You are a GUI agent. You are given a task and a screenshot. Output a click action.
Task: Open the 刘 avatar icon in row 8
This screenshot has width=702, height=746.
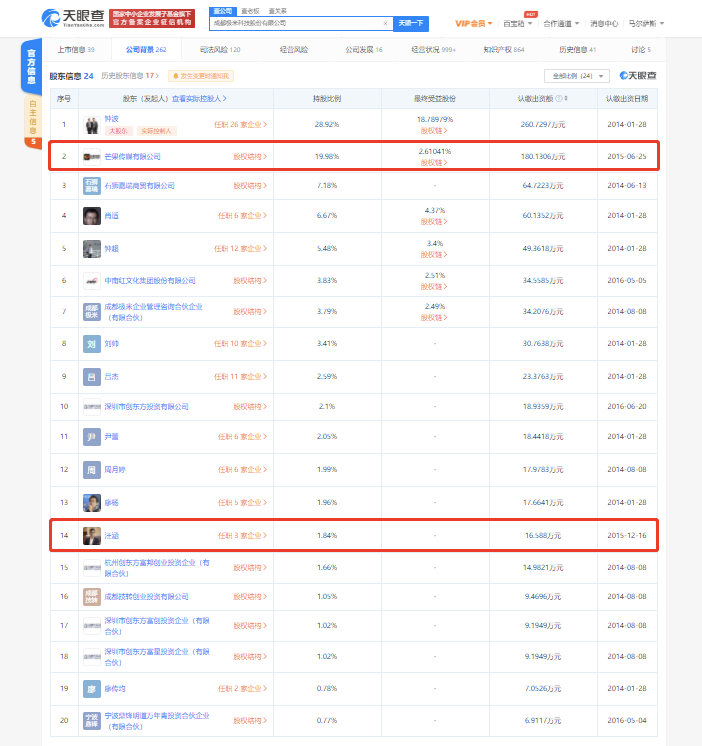92,344
